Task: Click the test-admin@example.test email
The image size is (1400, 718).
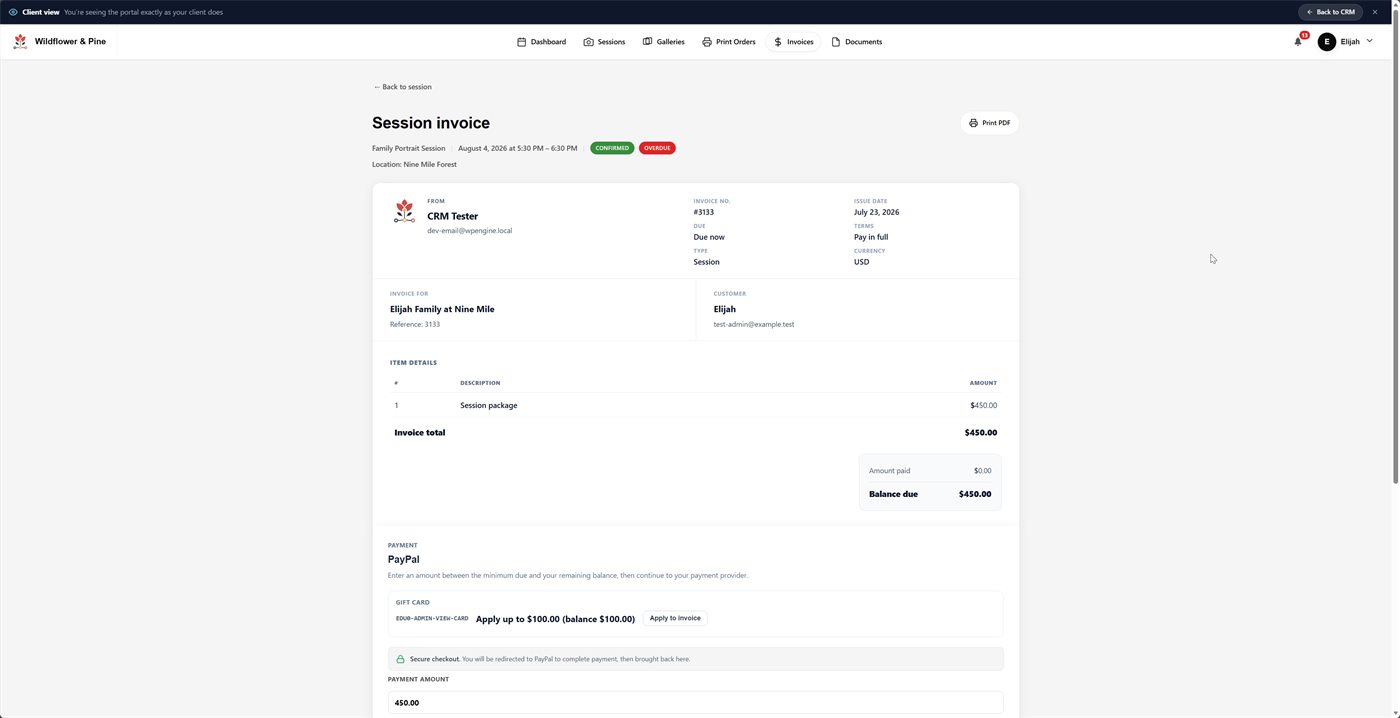Action: pyautogui.click(x=754, y=324)
